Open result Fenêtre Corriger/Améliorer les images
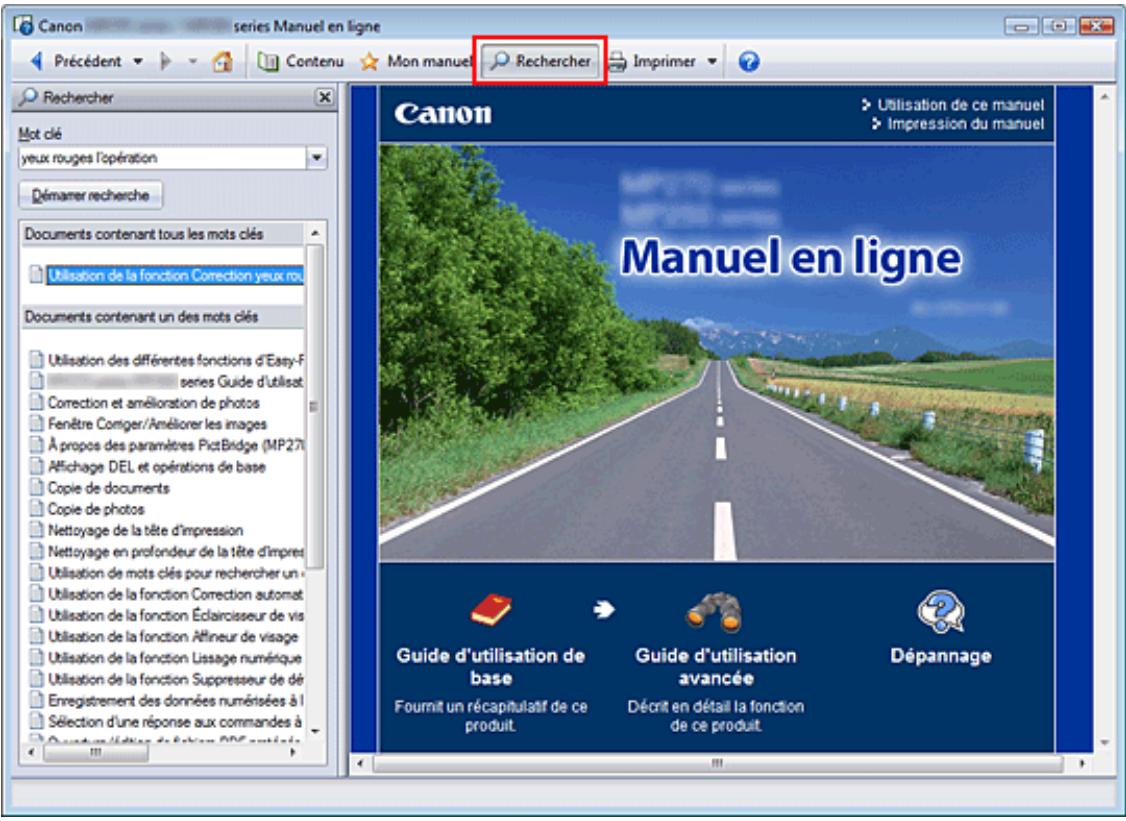The width and height of the screenshot is (1126, 821). [x=157, y=424]
